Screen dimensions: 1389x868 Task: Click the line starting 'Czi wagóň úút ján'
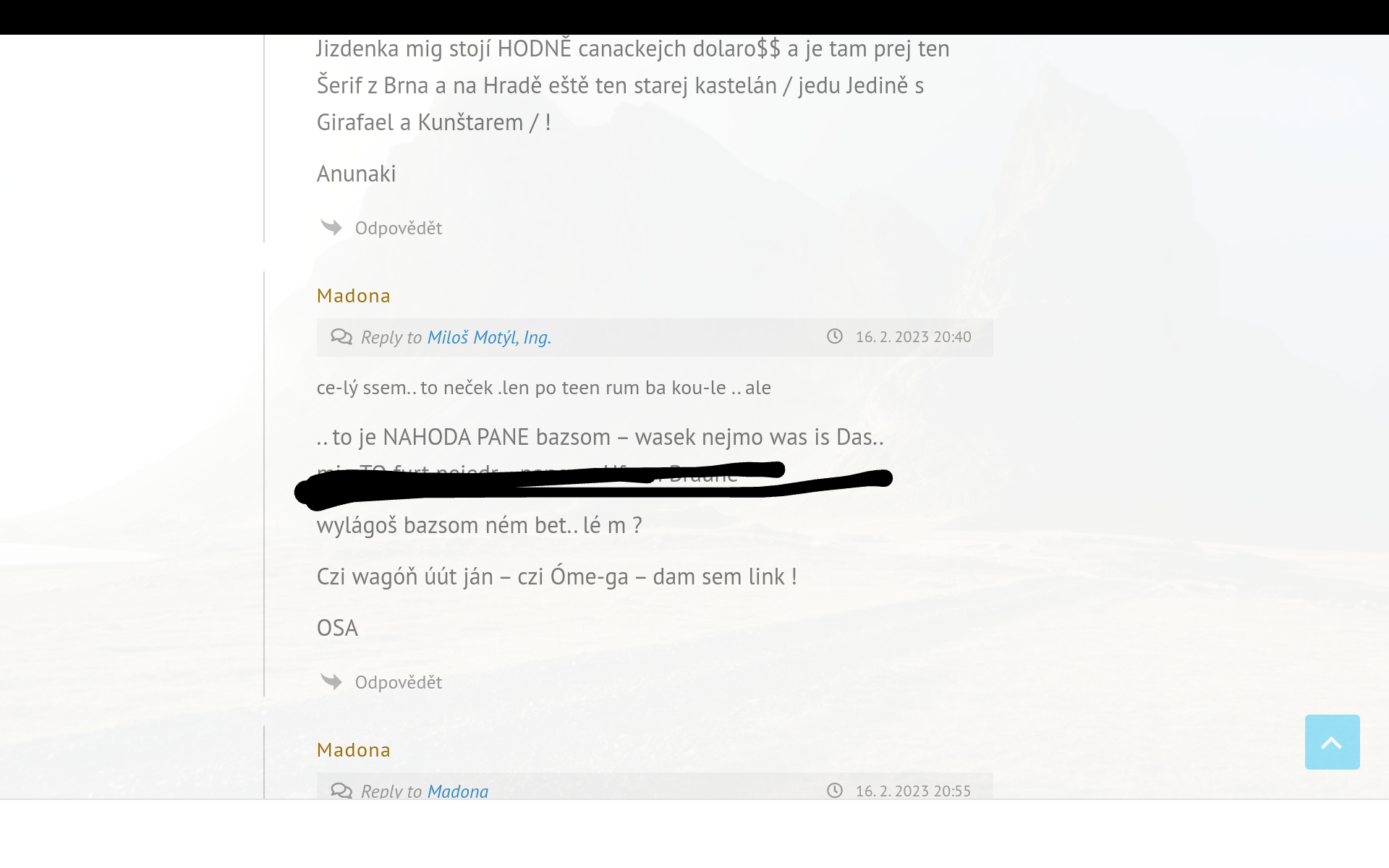[557, 576]
